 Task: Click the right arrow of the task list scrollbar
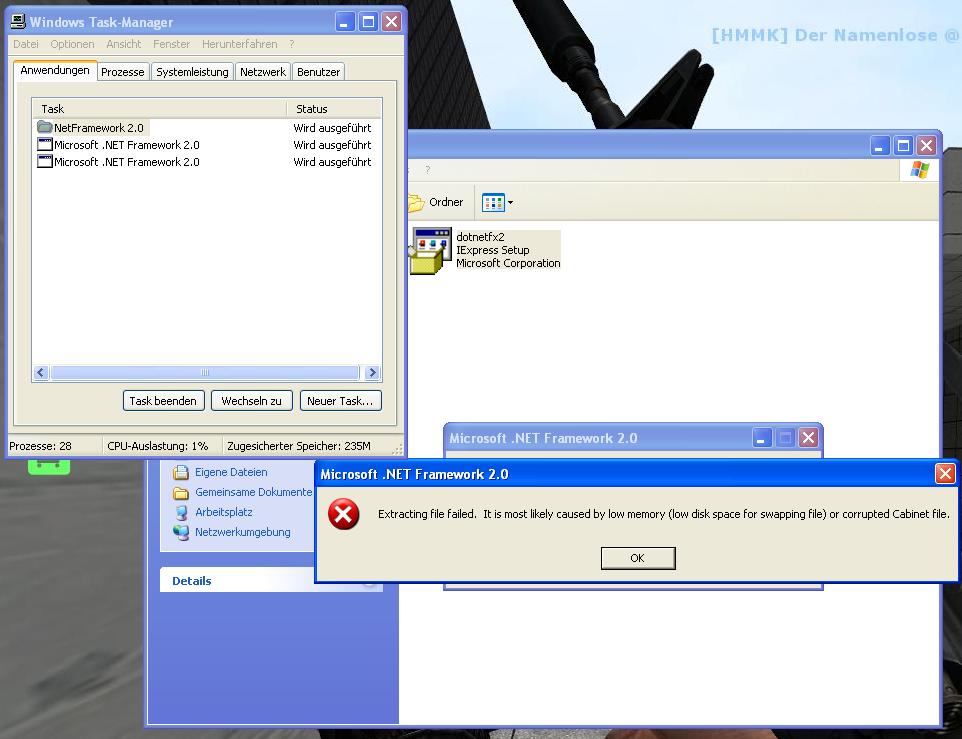tap(372, 372)
